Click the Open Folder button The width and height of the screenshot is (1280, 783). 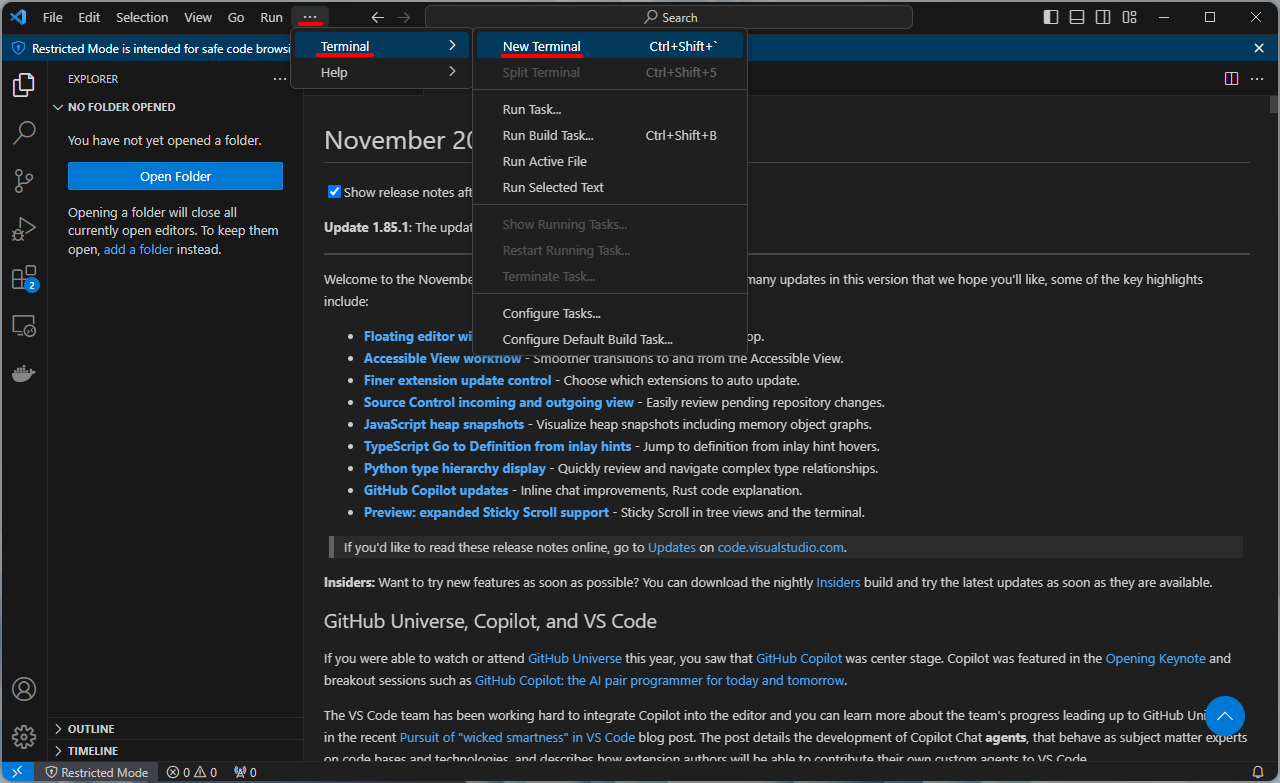pos(175,176)
